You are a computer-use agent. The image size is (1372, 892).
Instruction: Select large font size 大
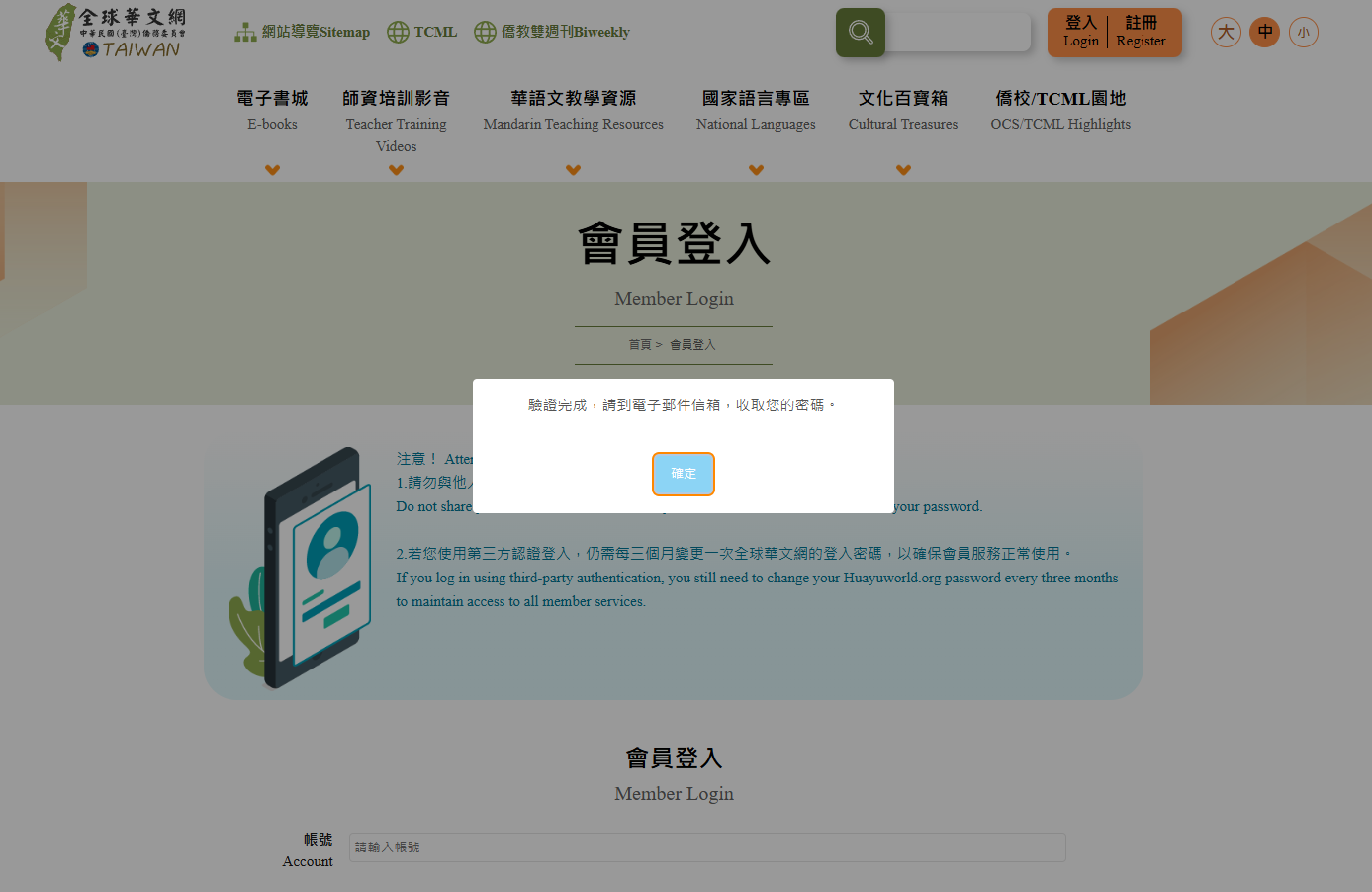pos(1226,33)
